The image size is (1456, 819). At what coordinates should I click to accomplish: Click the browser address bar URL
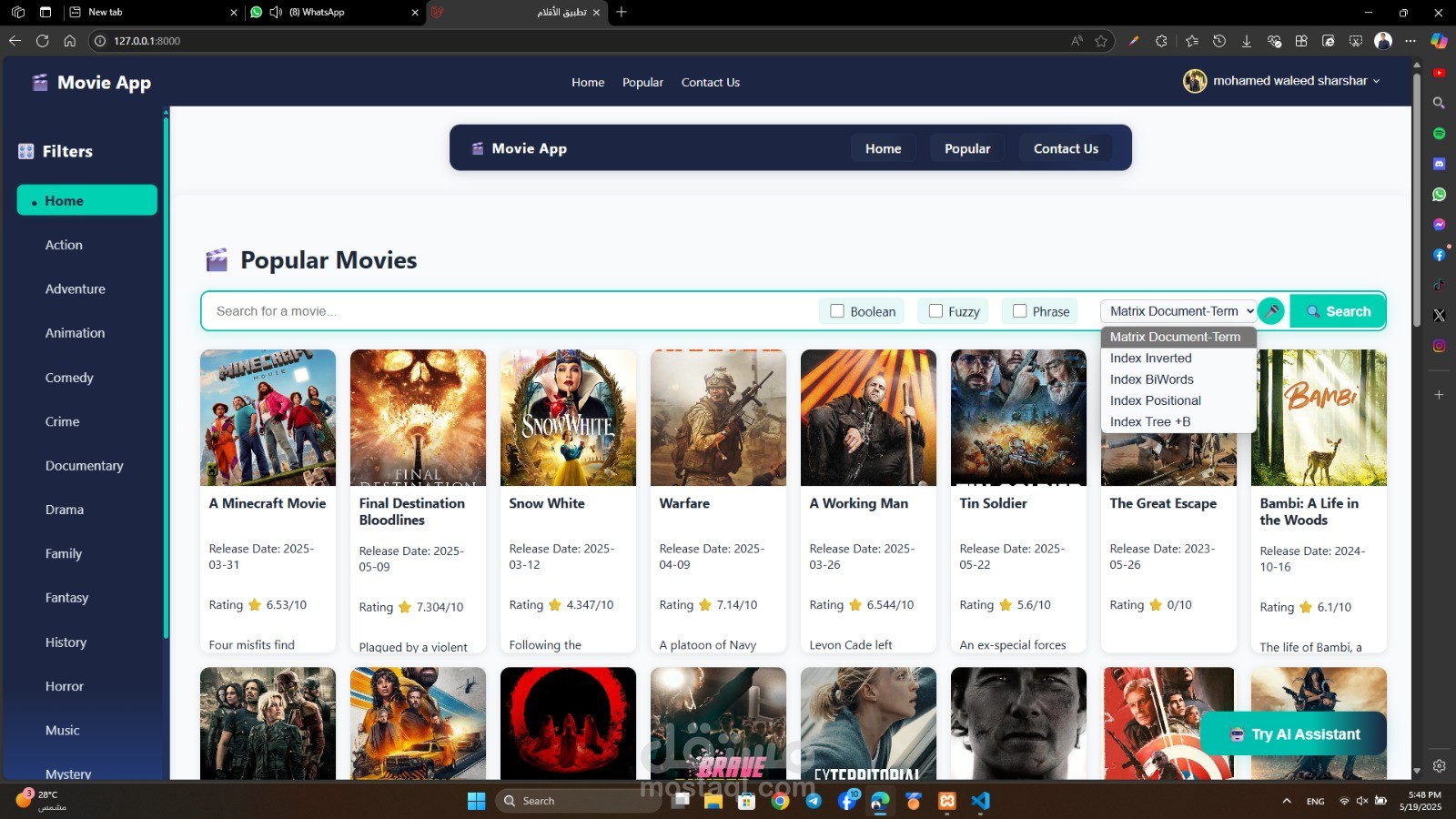(x=147, y=41)
